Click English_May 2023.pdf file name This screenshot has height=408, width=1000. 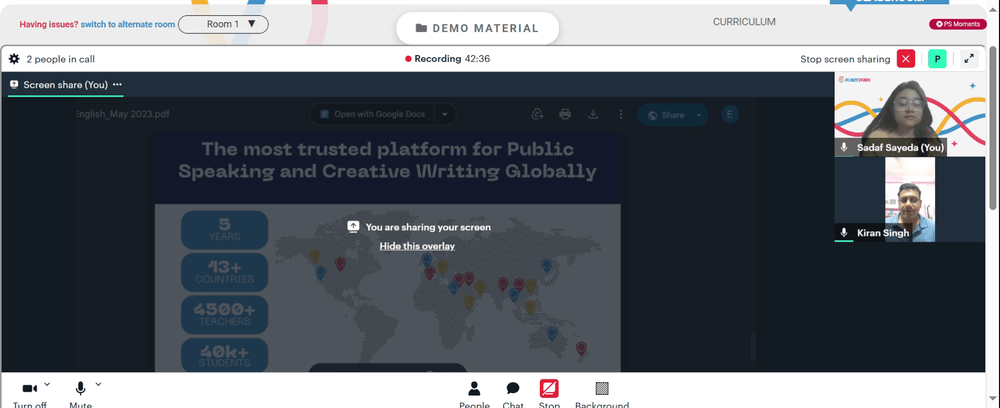tap(122, 114)
